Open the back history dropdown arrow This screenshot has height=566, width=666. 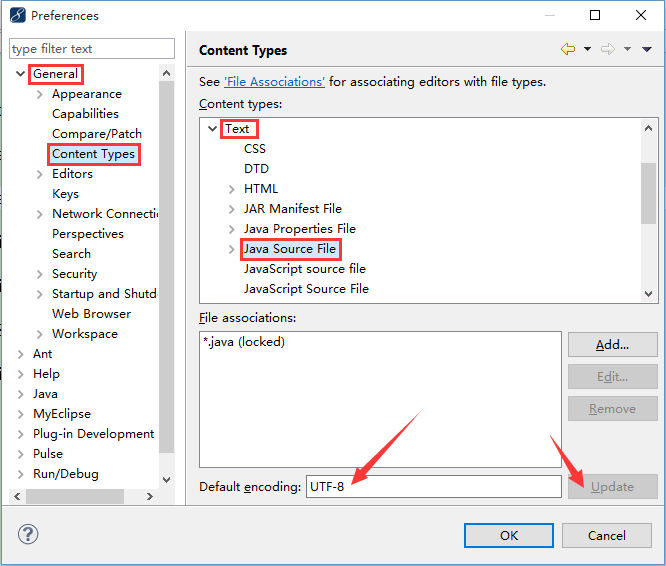[587, 49]
